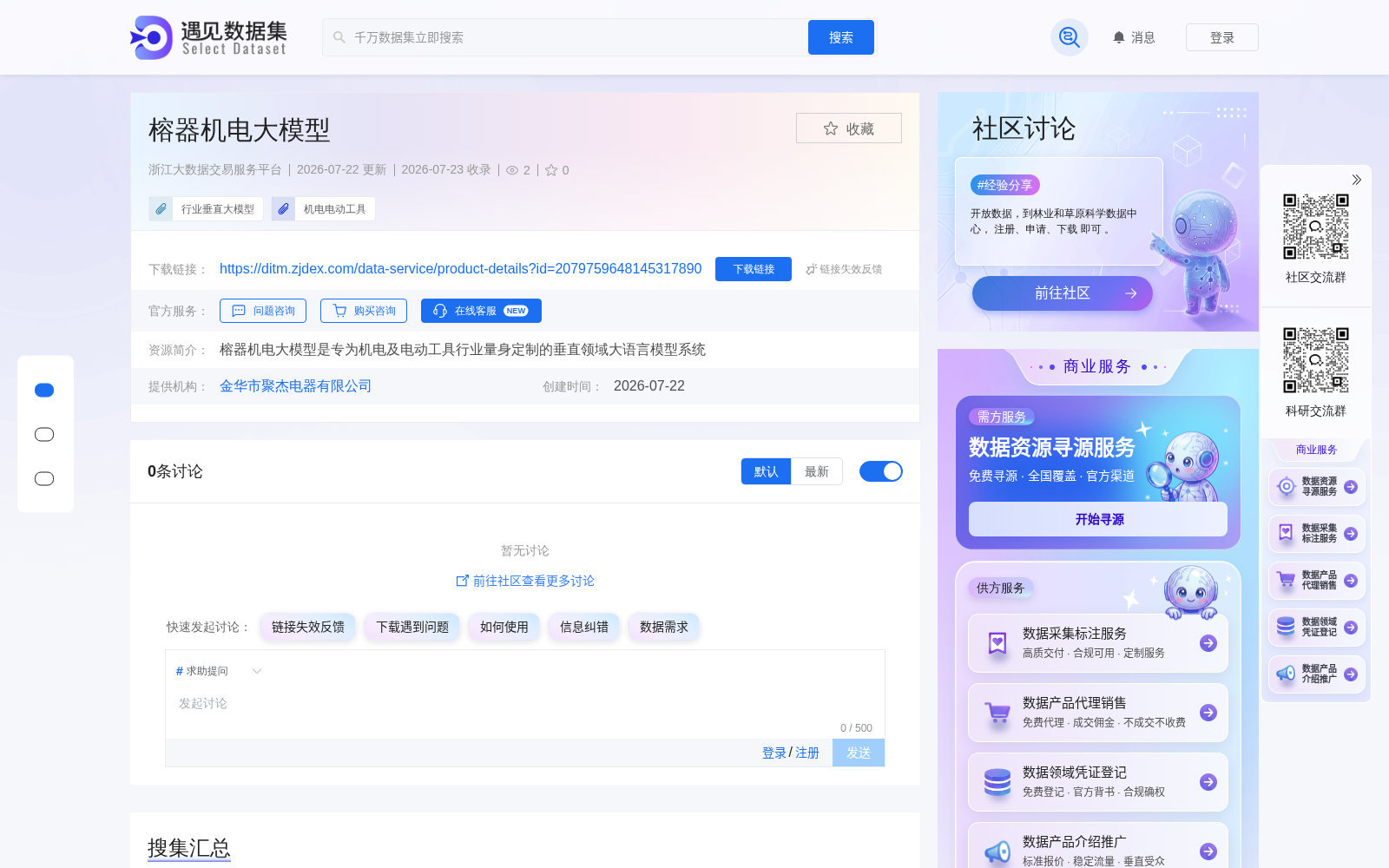Click 浙江大数据交易服务平台 source text
This screenshot has height=868, width=1389.
point(215,170)
